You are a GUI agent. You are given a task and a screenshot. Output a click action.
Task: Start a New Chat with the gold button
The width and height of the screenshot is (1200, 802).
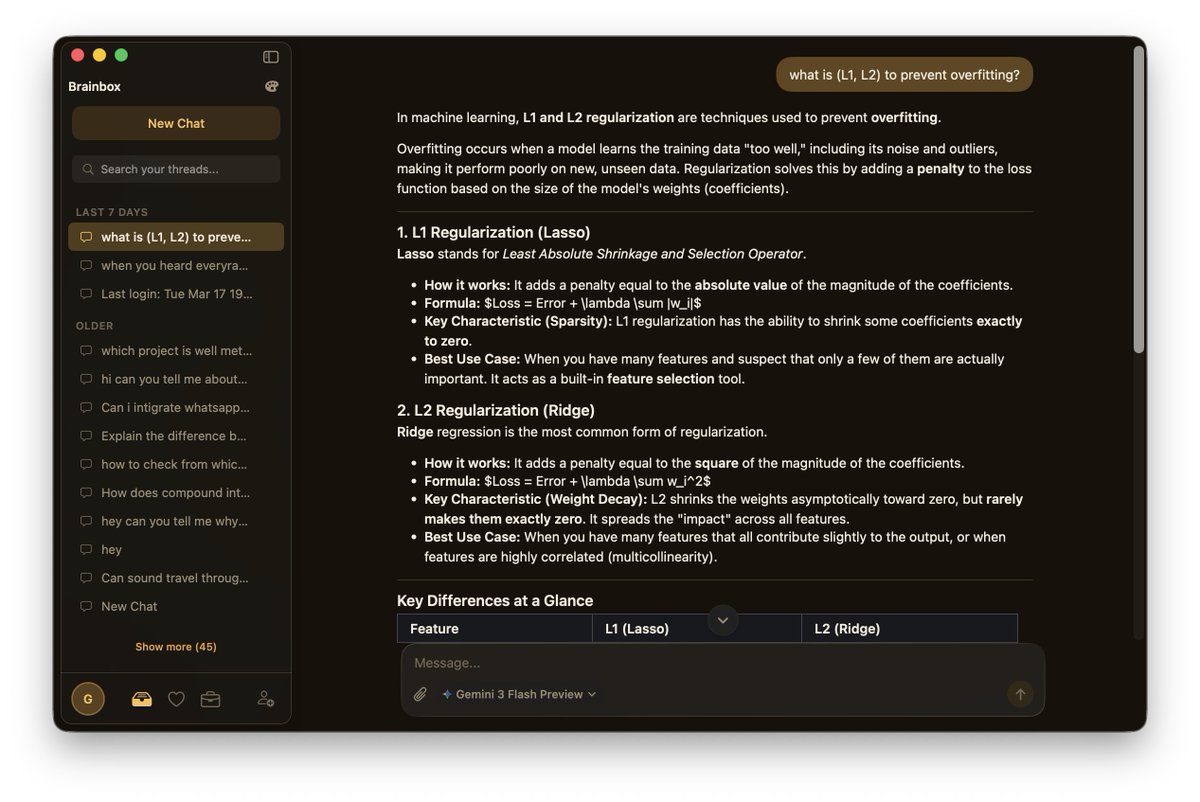176,123
